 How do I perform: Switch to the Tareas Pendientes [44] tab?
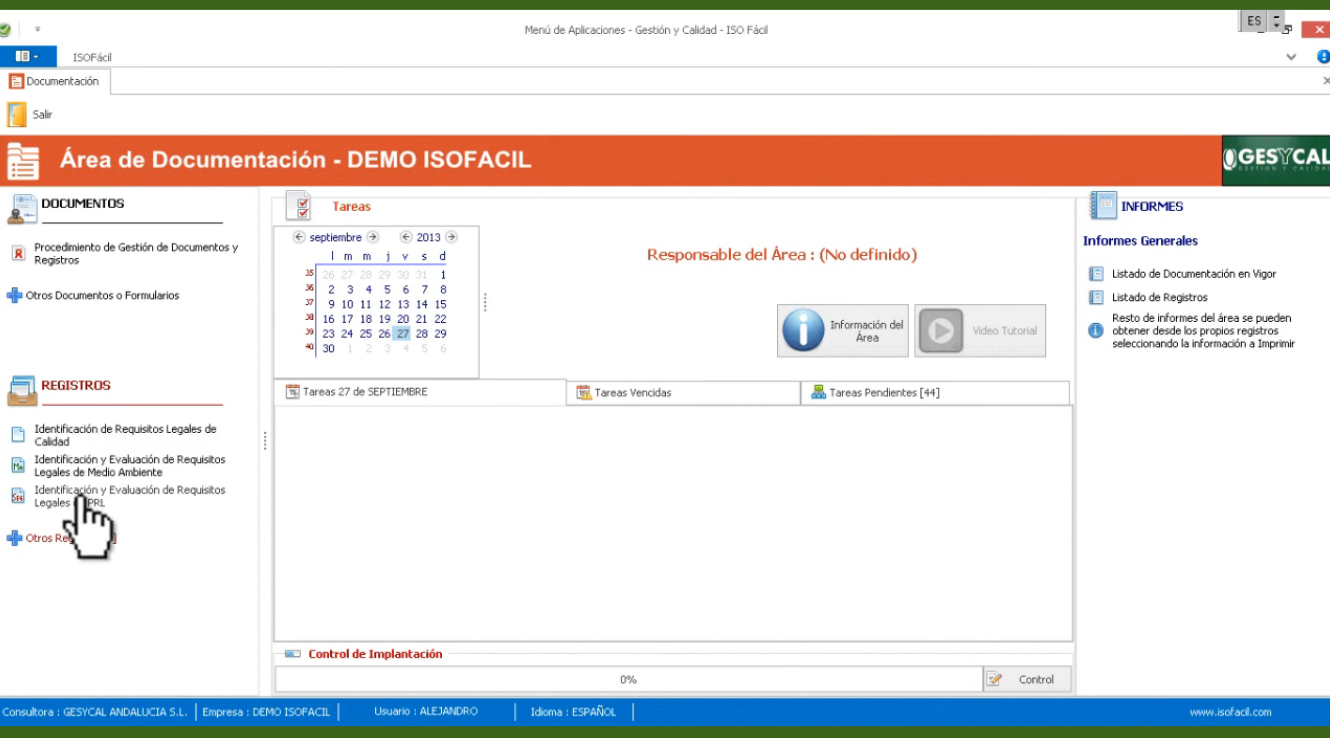(x=935, y=393)
